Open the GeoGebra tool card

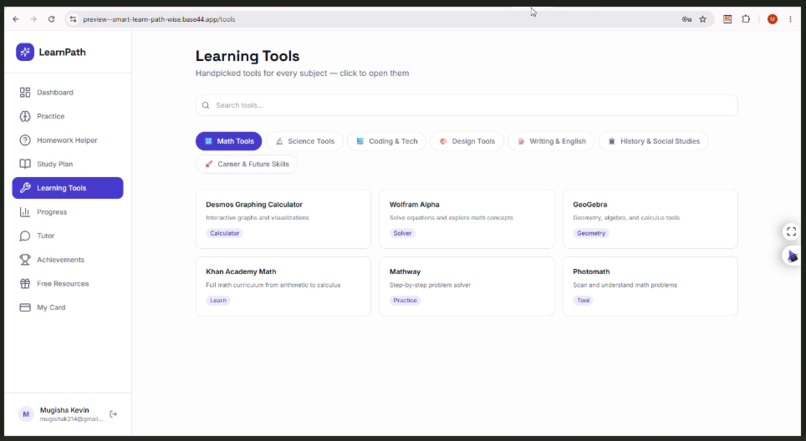point(650,219)
